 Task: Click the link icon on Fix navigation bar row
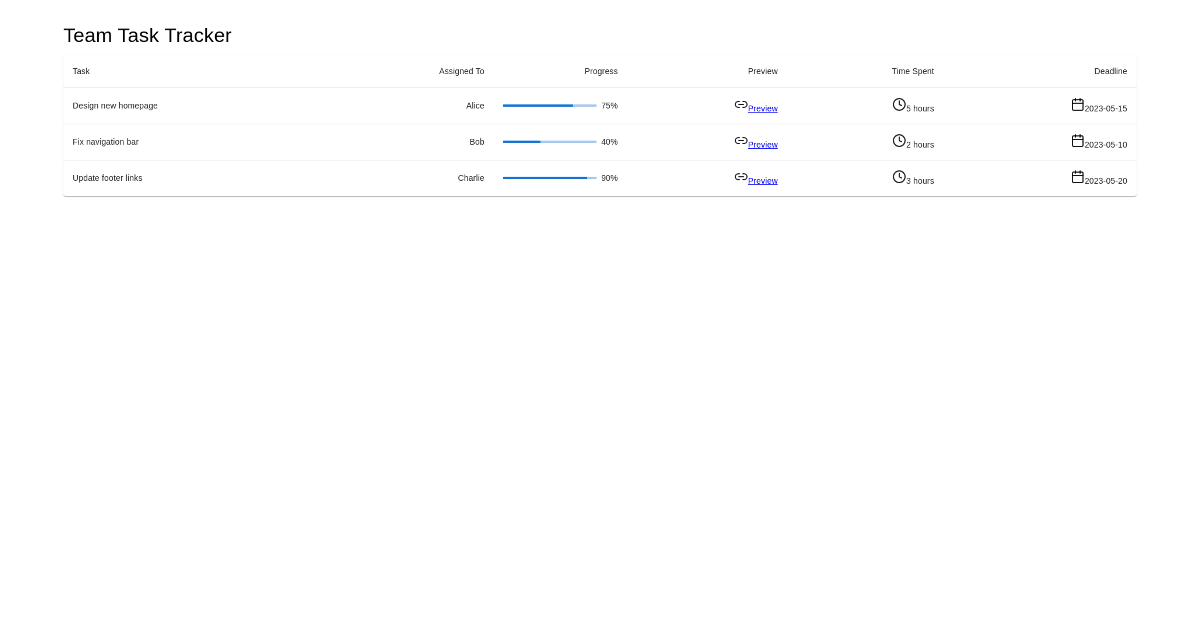(x=740, y=140)
